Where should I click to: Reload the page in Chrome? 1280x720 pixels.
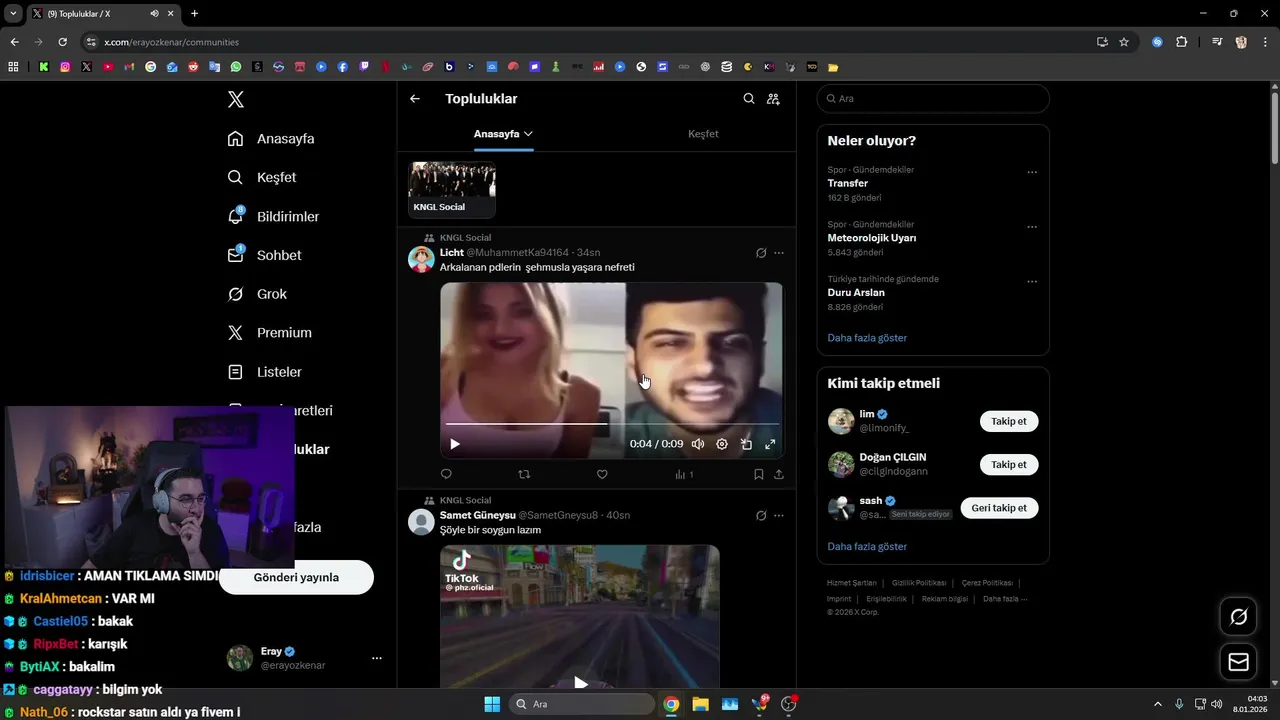coord(62,42)
